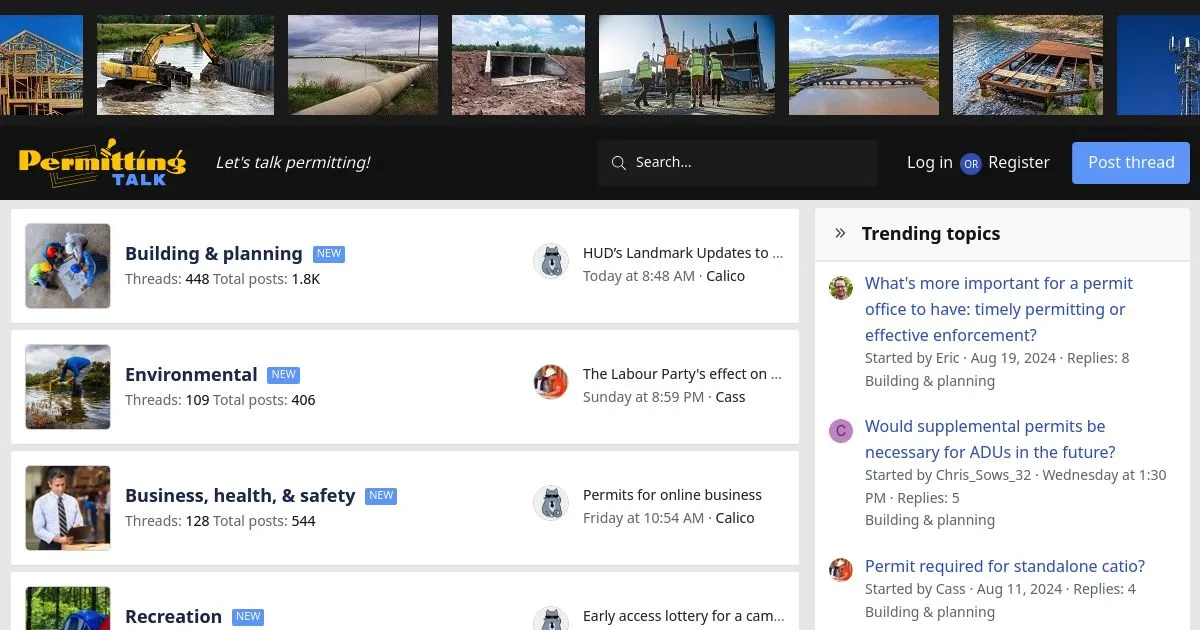Open the timely permitting or enforcement topic
The height and width of the screenshot is (630, 1200).
[x=999, y=309]
